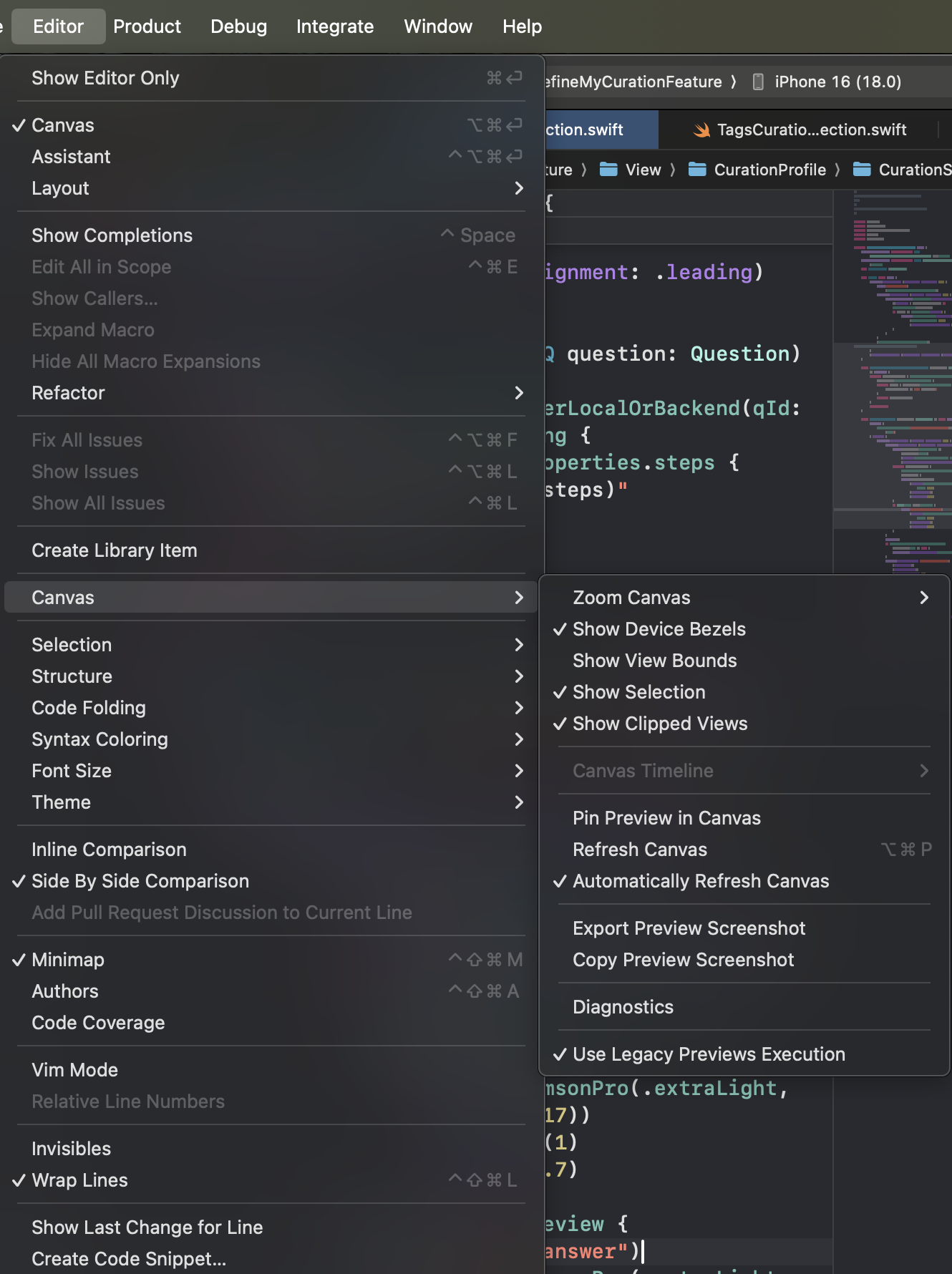Click the View folder icon in breadcrumb
Screen dimensions: 952x1274
click(x=608, y=170)
